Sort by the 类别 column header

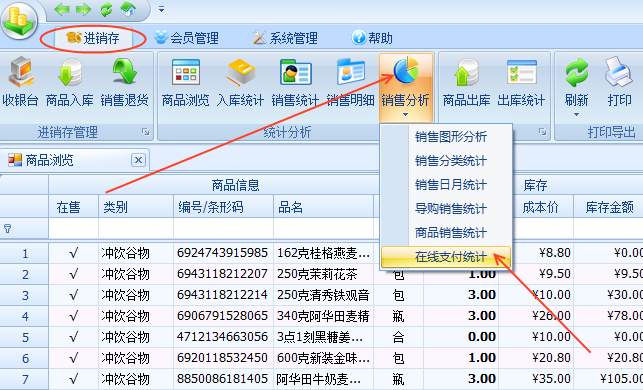click(x=136, y=207)
